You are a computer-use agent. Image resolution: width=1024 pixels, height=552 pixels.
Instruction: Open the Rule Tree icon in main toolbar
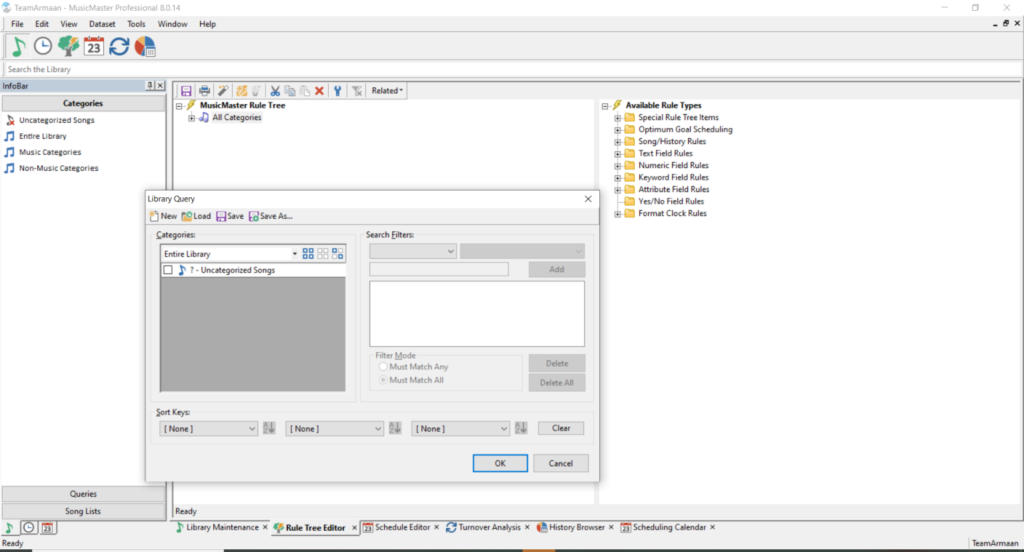point(68,46)
